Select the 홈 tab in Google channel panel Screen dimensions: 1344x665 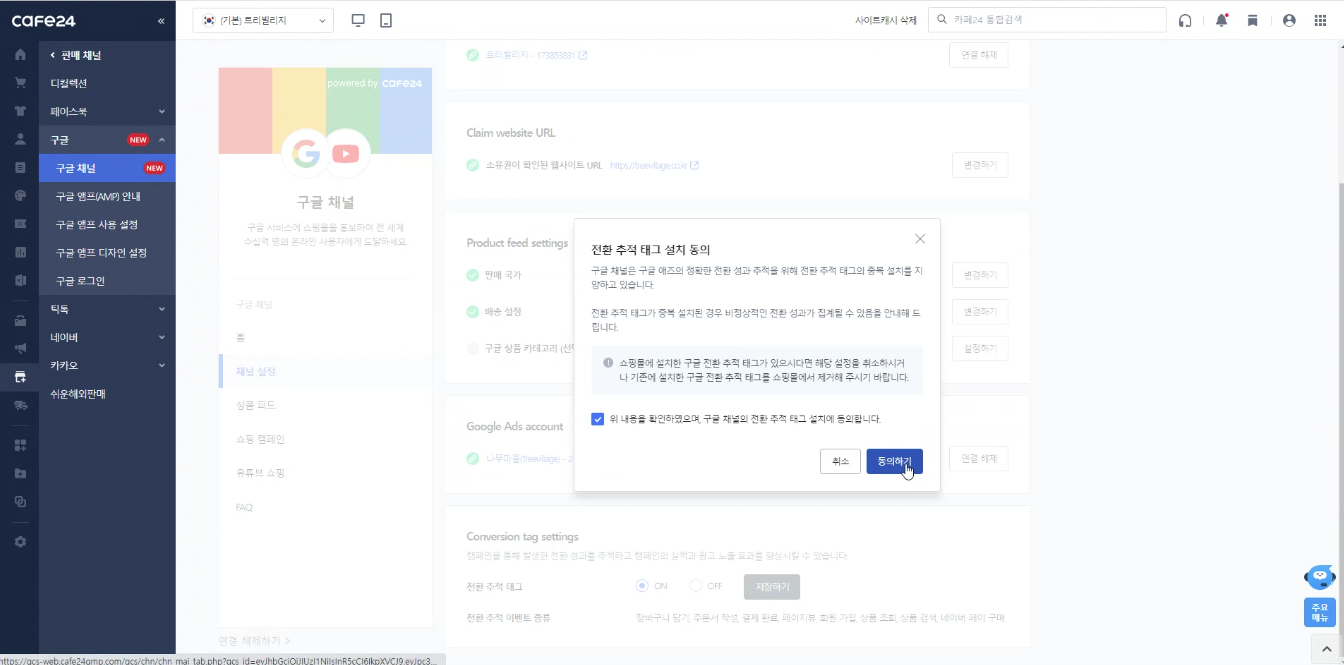tap(325, 337)
